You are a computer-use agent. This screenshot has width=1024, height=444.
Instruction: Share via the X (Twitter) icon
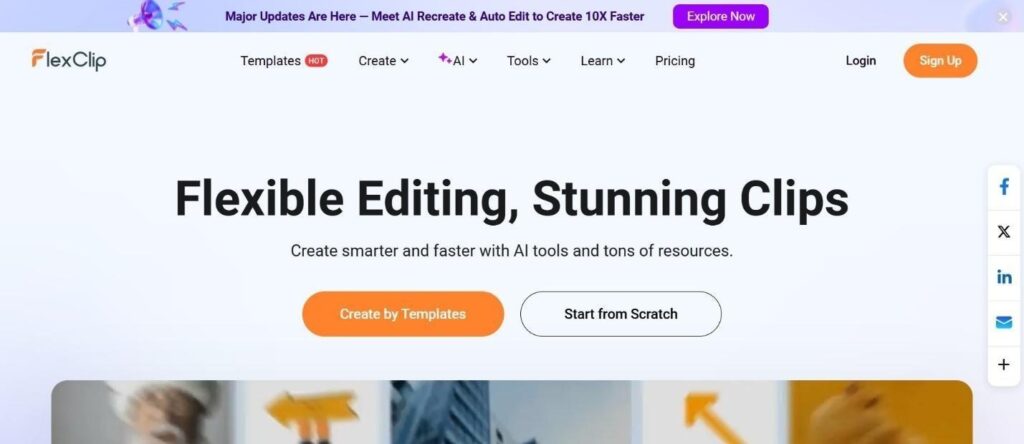point(1004,231)
